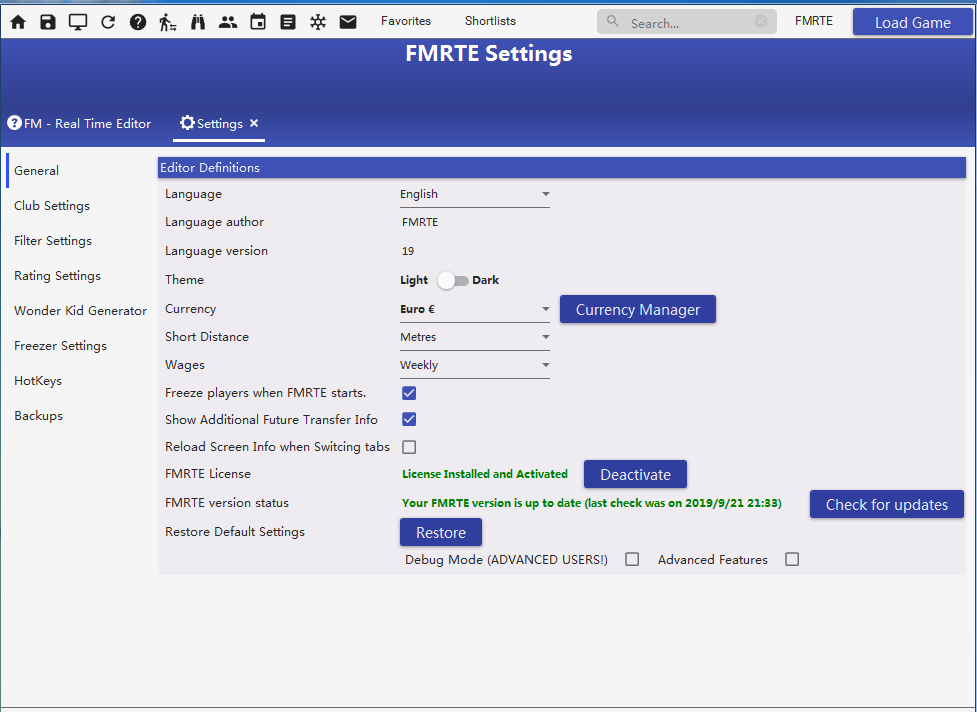
Task: Click the snowflake freezer icon
Action: click(318, 22)
